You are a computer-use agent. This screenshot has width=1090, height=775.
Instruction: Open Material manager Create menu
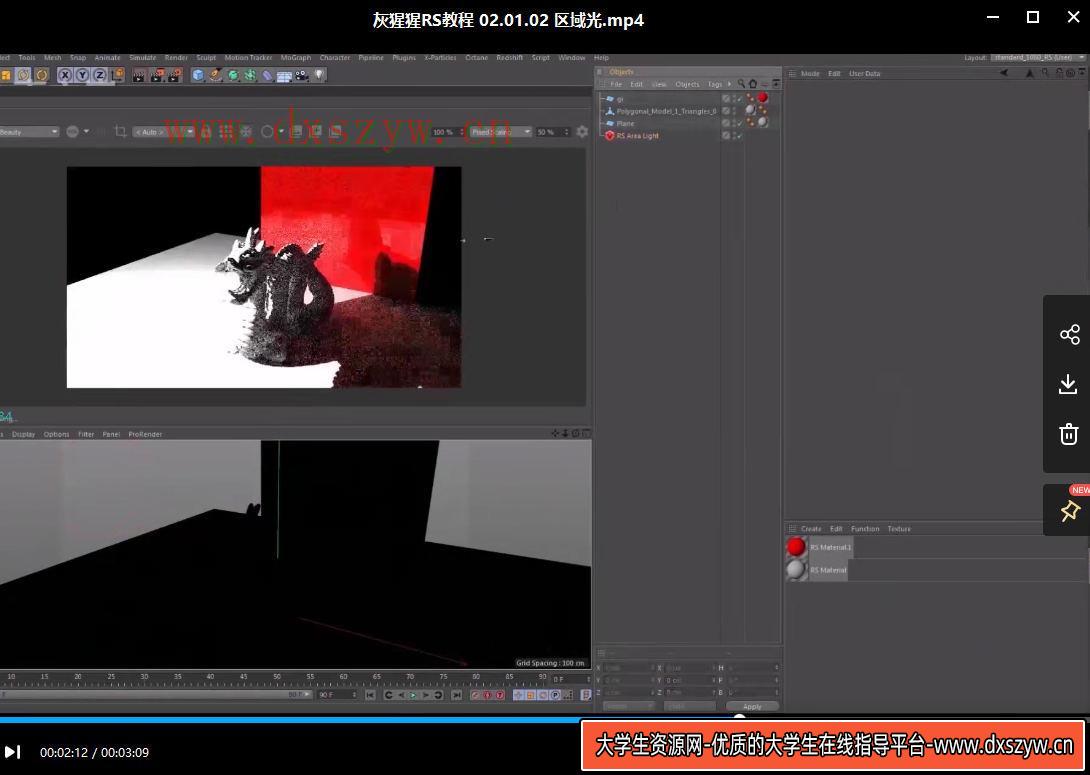pos(811,528)
